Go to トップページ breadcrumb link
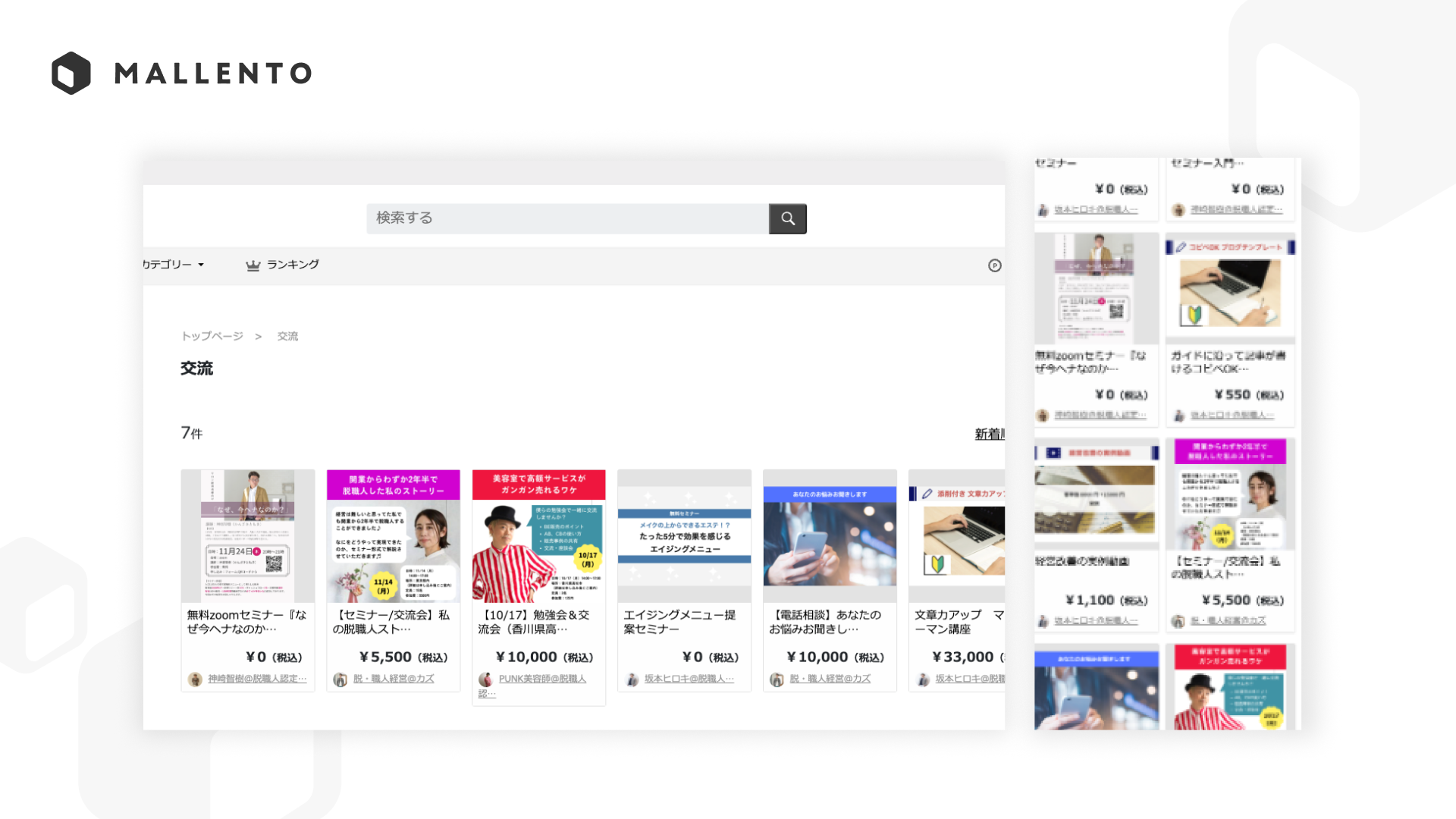Image resolution: width=1456 pixels, height=819 pixels. 212,336
